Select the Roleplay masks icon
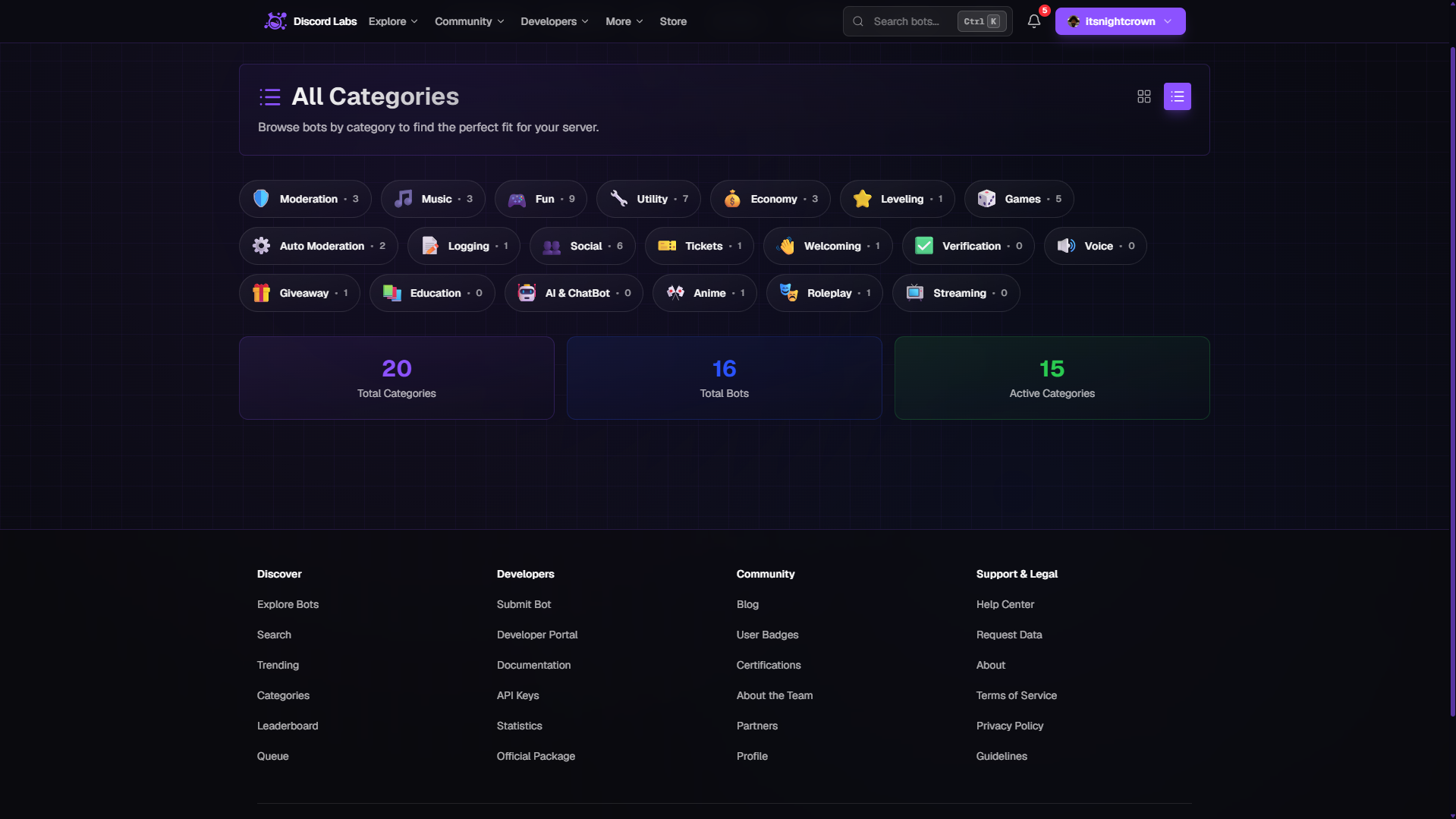The width and height of the screenshot is (1456, 819). click(788, 293)
